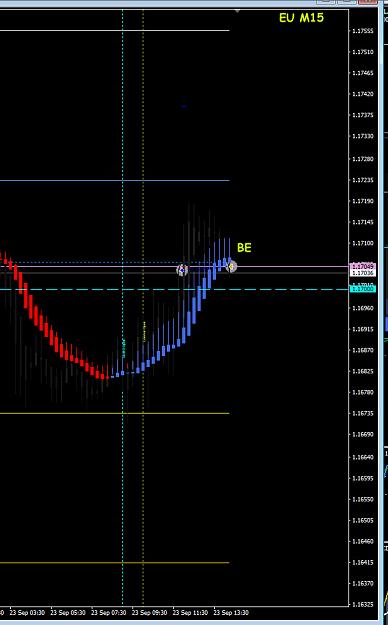
Task: Click the yellow trade exit marker beside BE
Action: click(231, 266)
